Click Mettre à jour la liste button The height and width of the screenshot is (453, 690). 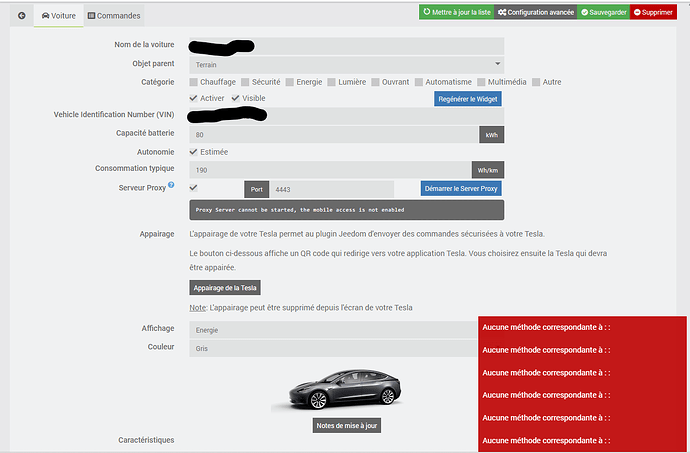point(456,12)
